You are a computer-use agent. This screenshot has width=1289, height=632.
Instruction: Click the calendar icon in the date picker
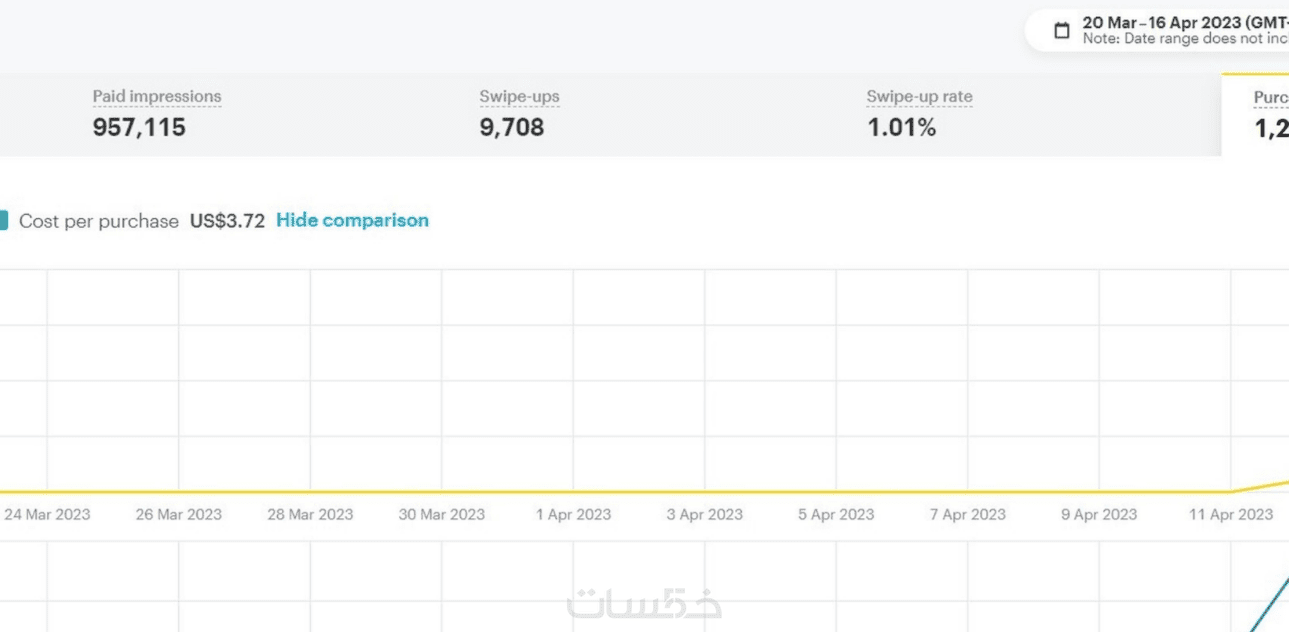click(1062, 31)
